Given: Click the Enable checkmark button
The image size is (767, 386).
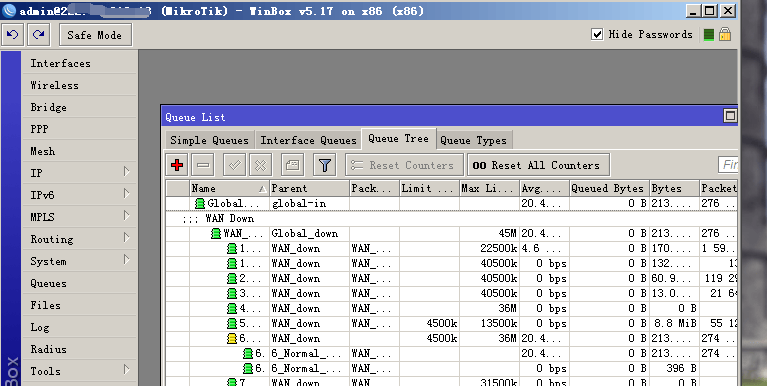Looking at the screenshot, I should pyautogui.click(x=234, y=165).
